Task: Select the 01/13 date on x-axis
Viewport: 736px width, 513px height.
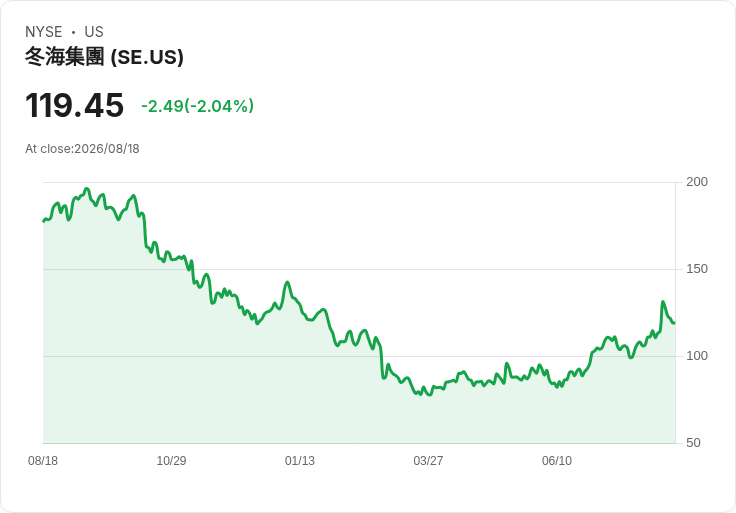Action: (x=299, y=460)
